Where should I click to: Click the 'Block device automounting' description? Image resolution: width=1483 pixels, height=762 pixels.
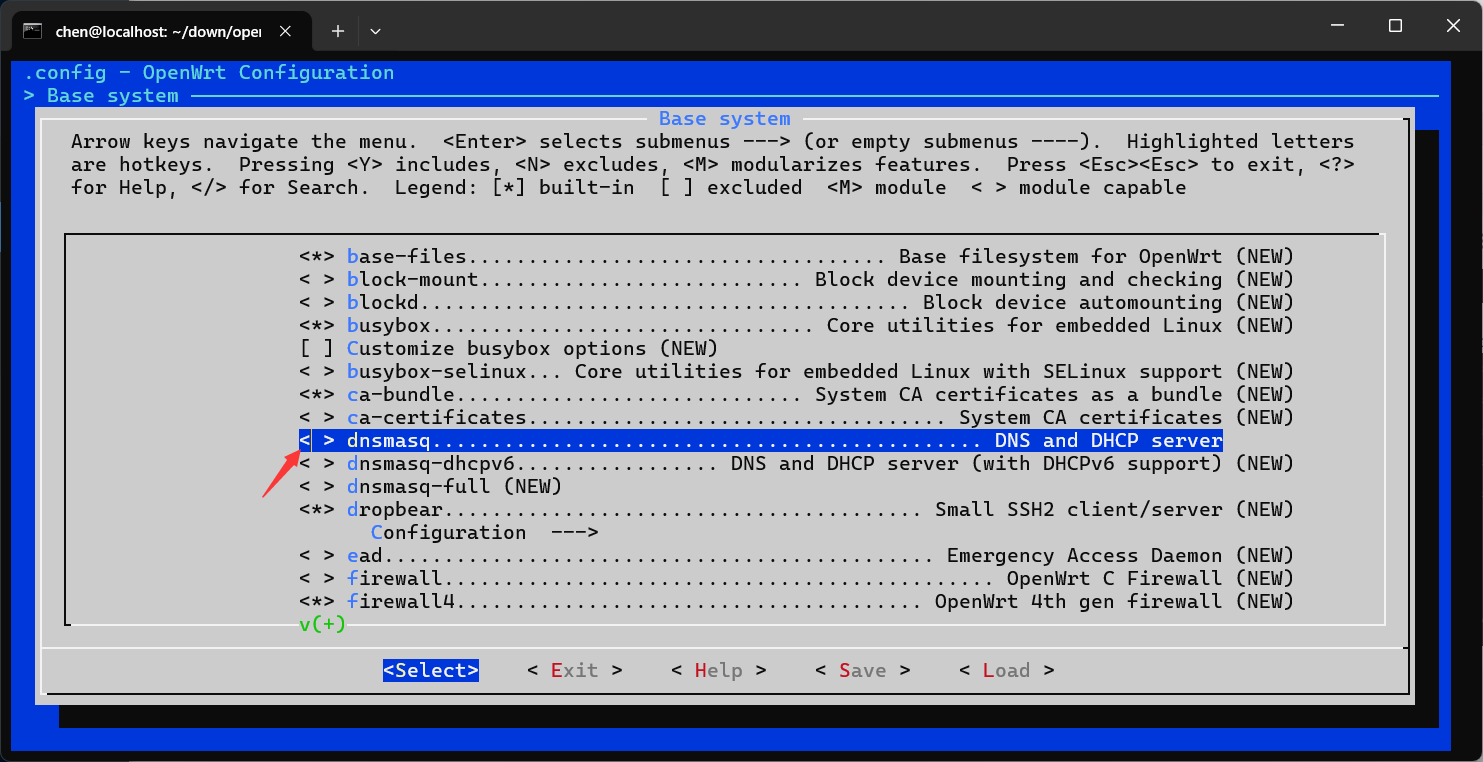(1073, 303)
